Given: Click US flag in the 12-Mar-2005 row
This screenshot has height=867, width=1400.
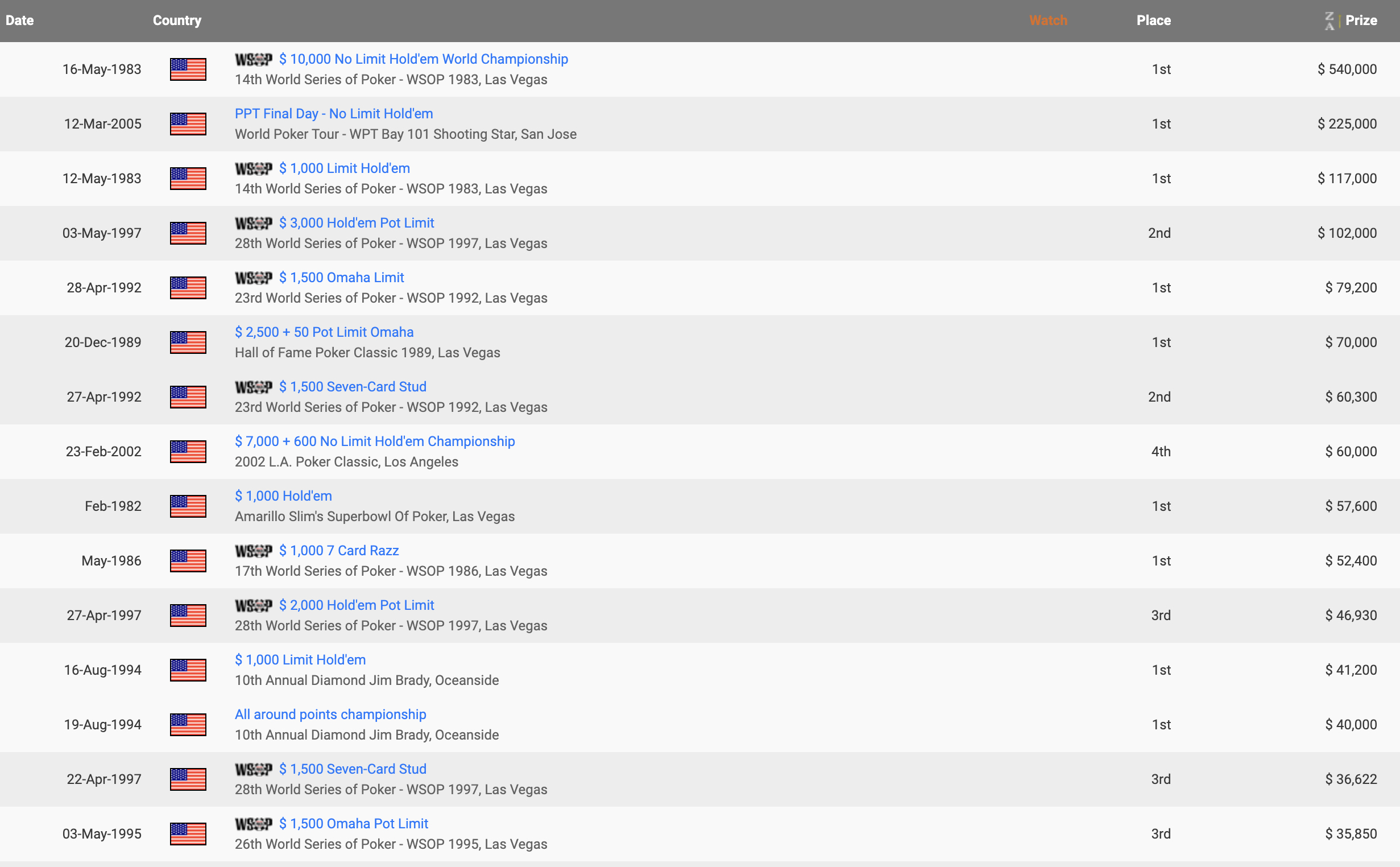Looking at the screenshot, I should click(x=188, y=124).
